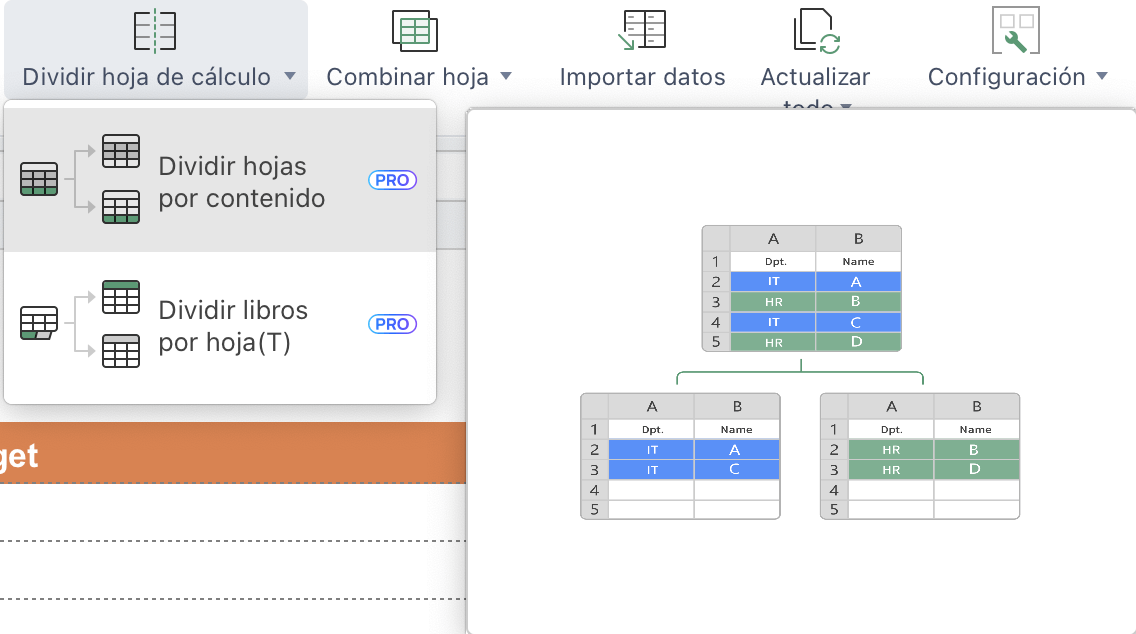The image size is (1136, 634).
Task: Select "Dividir hojas por contenido" menu text
Action: 242,182
